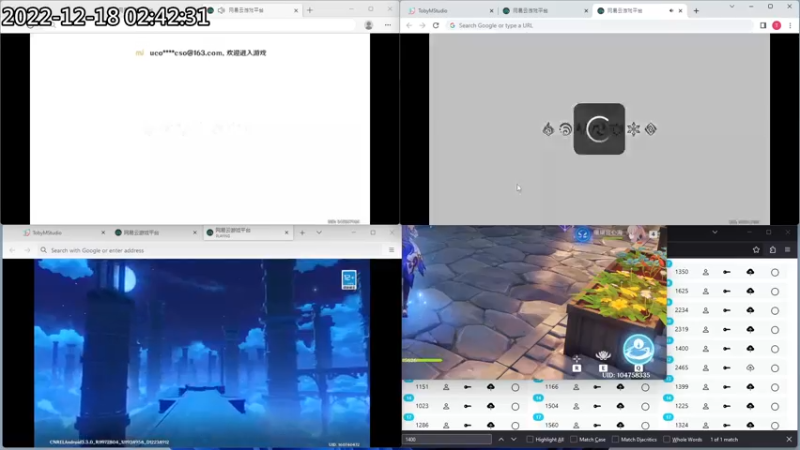This screenshot has height=450, width=800.
Task: Click the person icon in row 1166
Action: coord(576,387)
